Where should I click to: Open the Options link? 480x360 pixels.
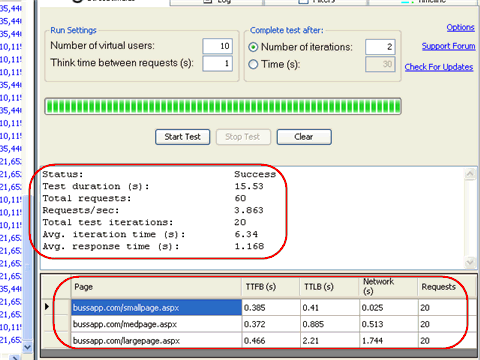(x=460, y=27)
